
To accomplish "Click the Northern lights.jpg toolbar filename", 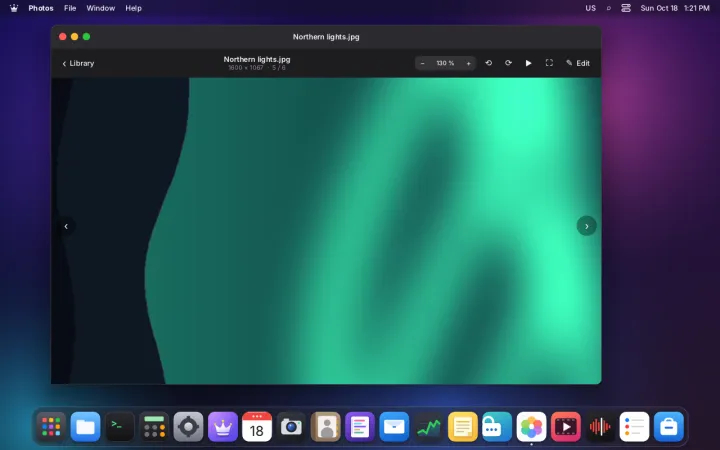I will 257,59.
